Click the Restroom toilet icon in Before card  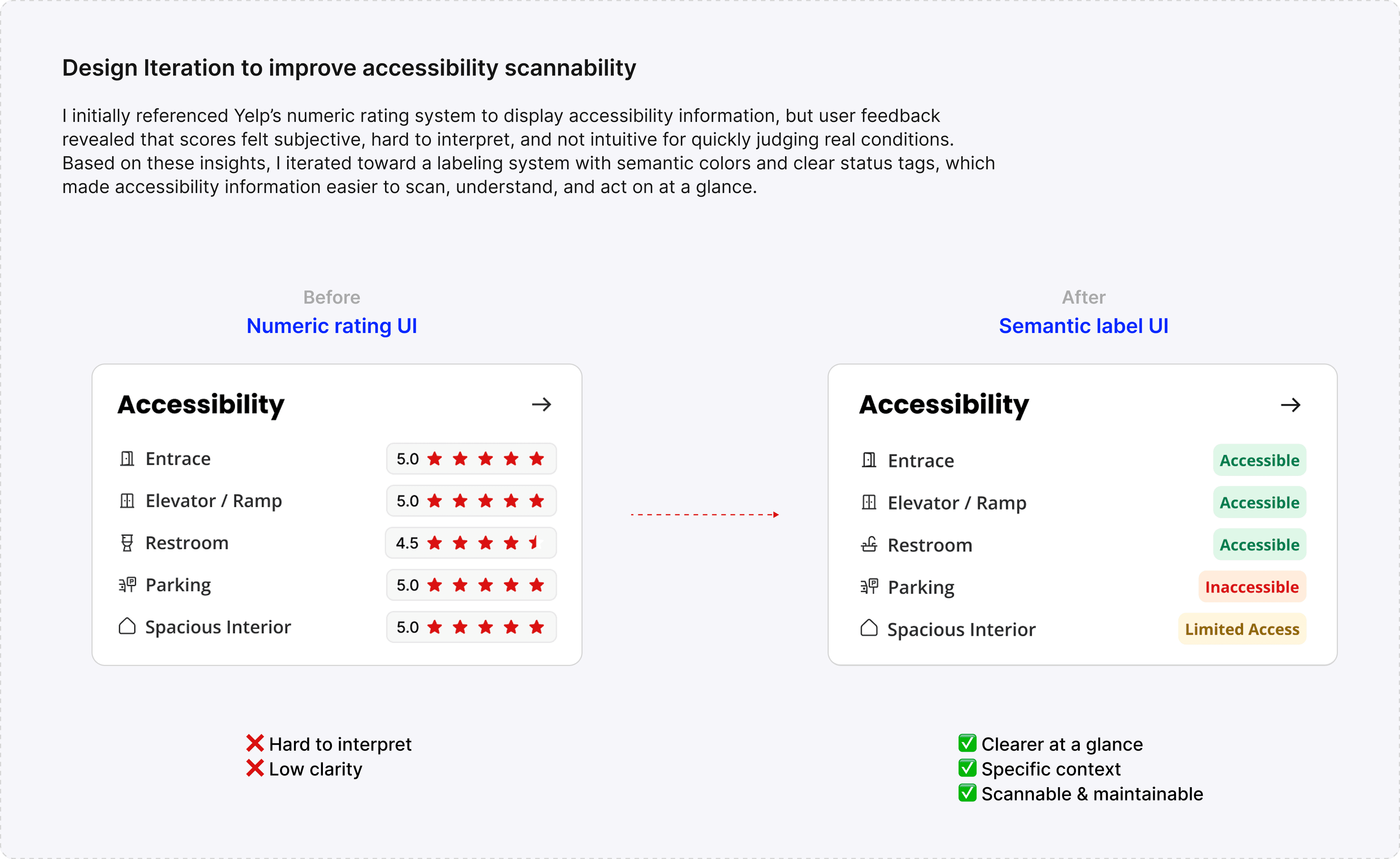tap(127, 543)
